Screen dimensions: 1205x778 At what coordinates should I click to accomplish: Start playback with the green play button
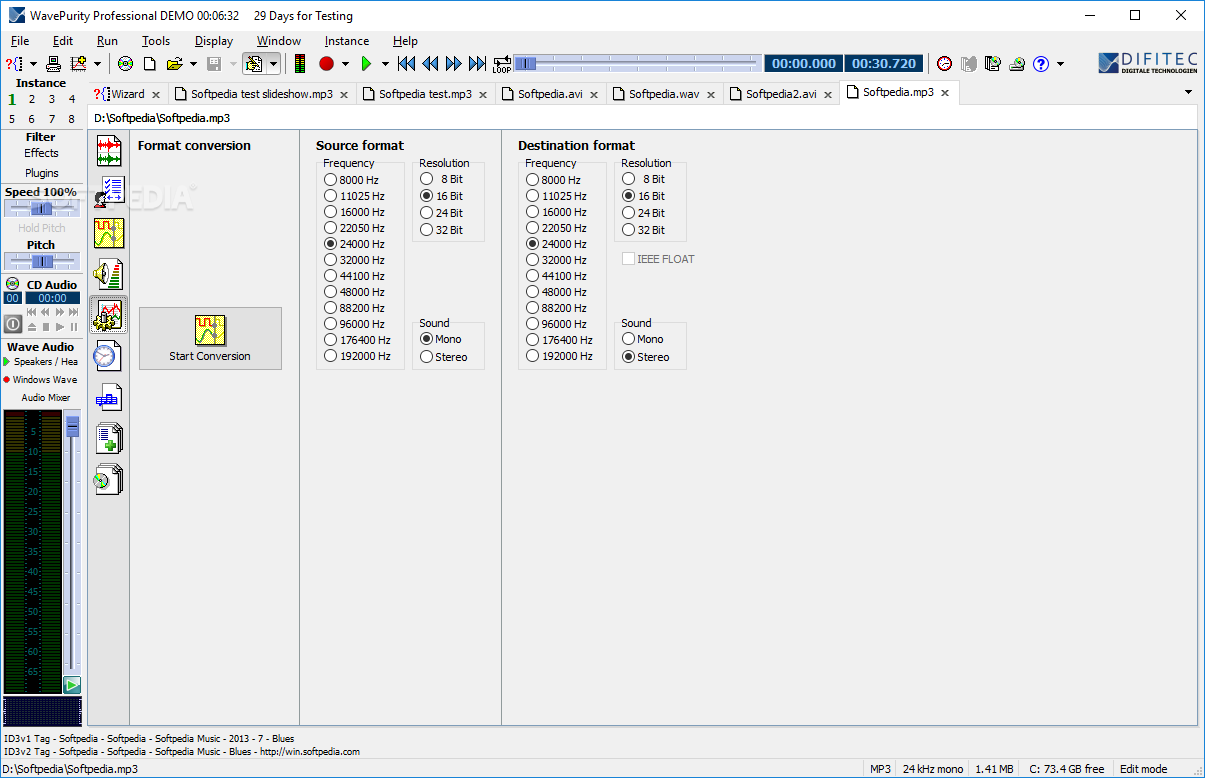[366, 64]
